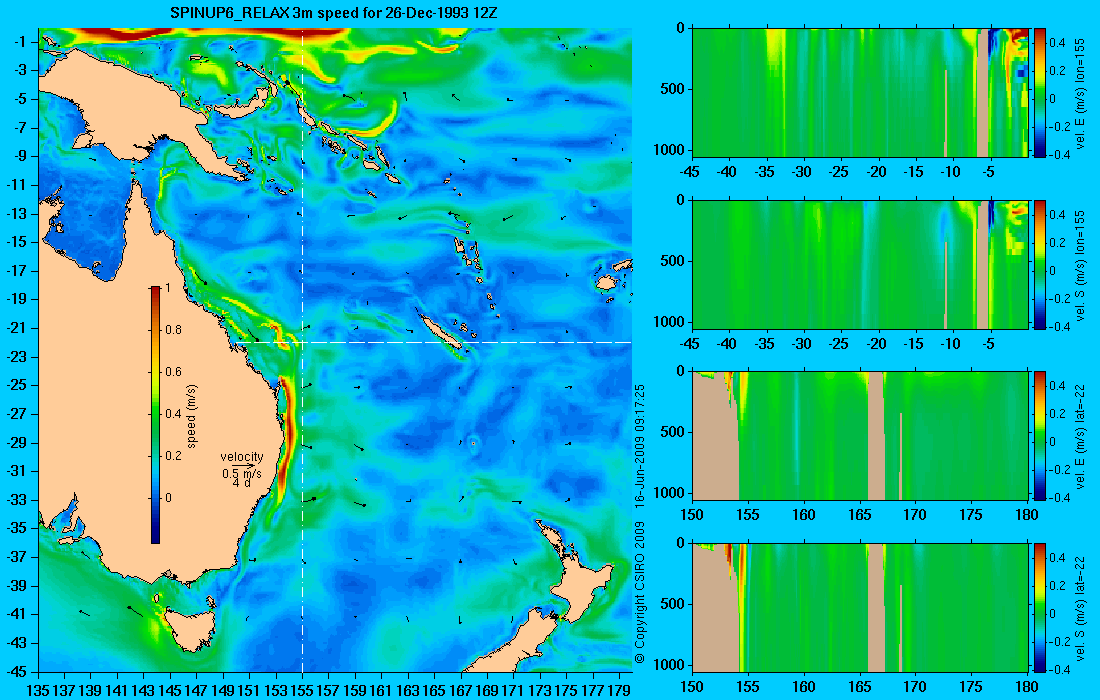The width and height of the screenshot is (1100, 700).
Task: Click the '1000' depth tick of the vel. S lat=-22 section
Action: pos(670,664)
